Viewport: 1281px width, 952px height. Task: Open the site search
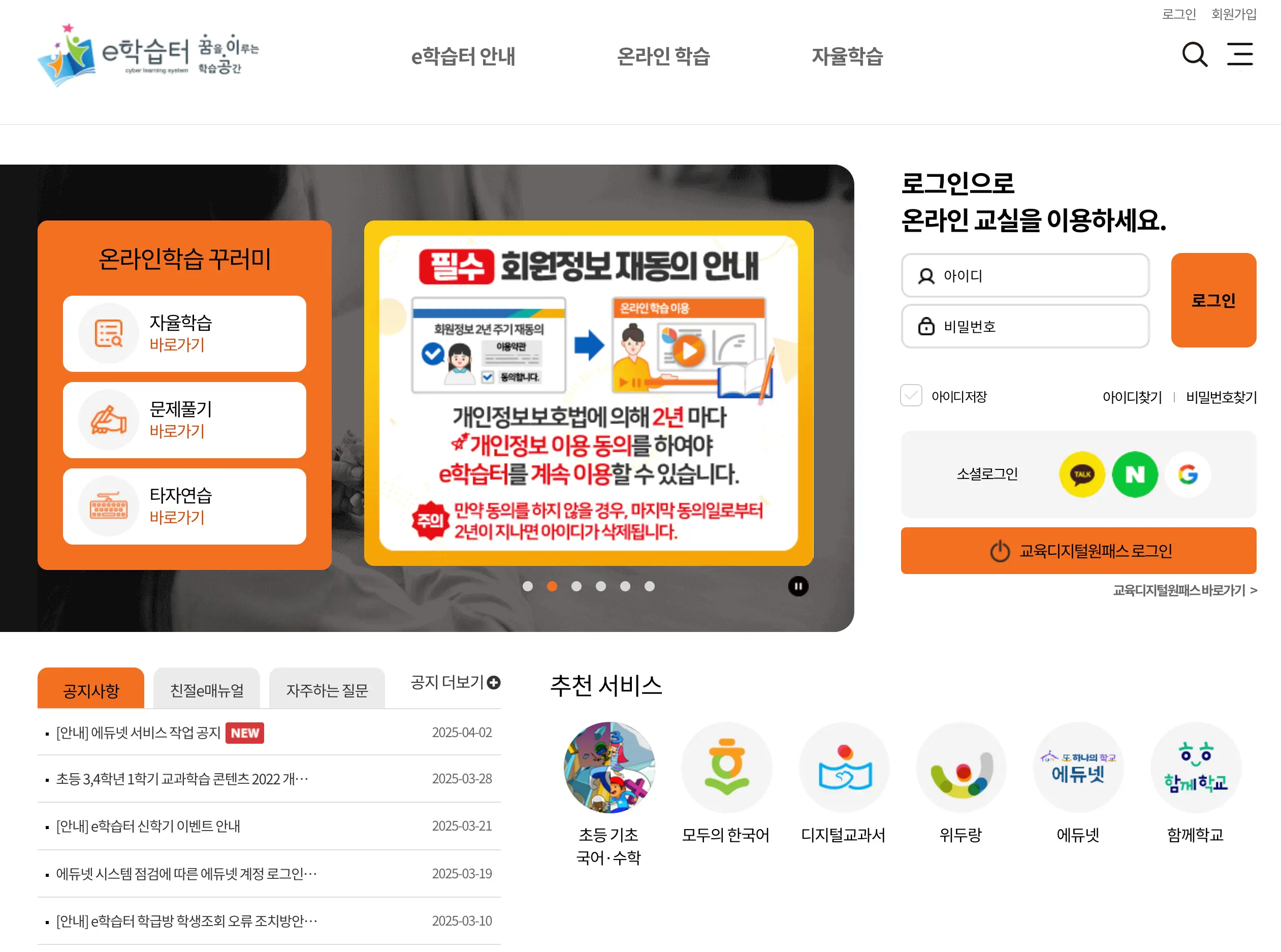coord(1195,55)
